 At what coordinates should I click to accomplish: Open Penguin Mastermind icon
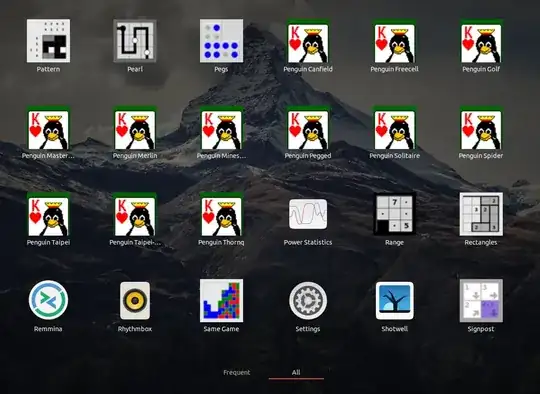tap(48, 128)
